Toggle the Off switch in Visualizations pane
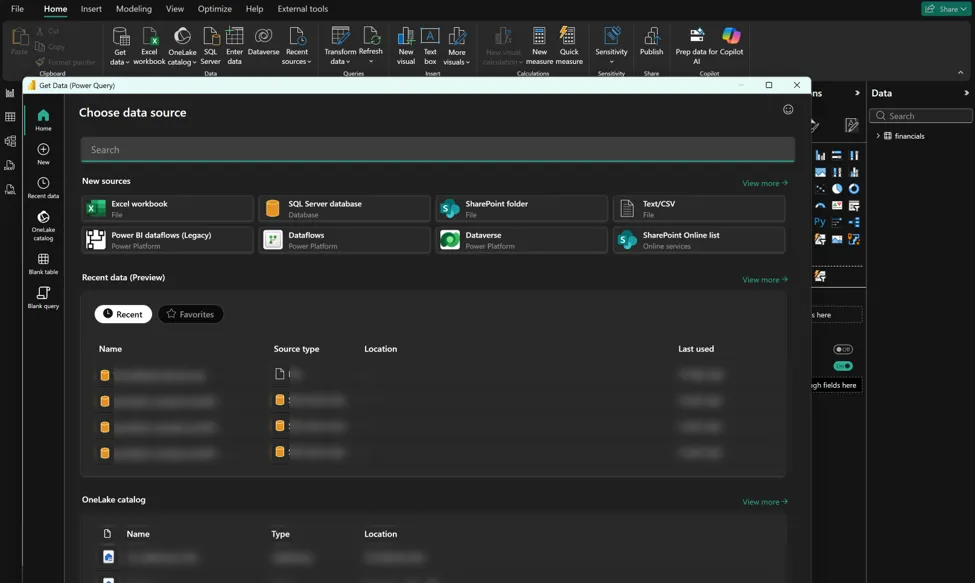Viewport: 975px width, 583px height. 843,349
